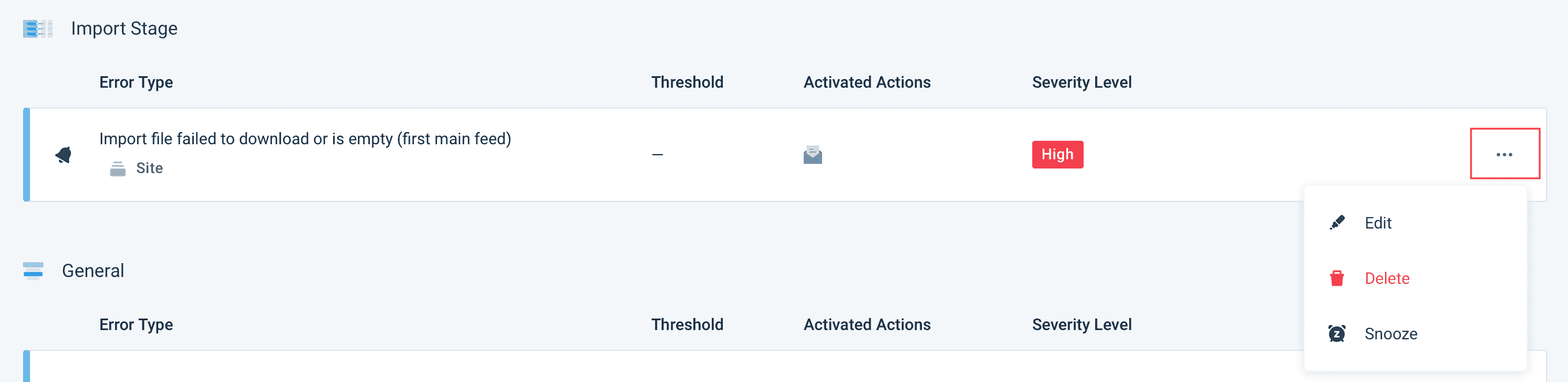Click the bell alert icon in the row

click(x=64, y=155)
